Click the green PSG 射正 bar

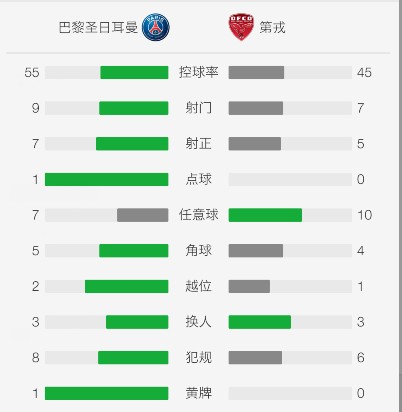[132, 144]
